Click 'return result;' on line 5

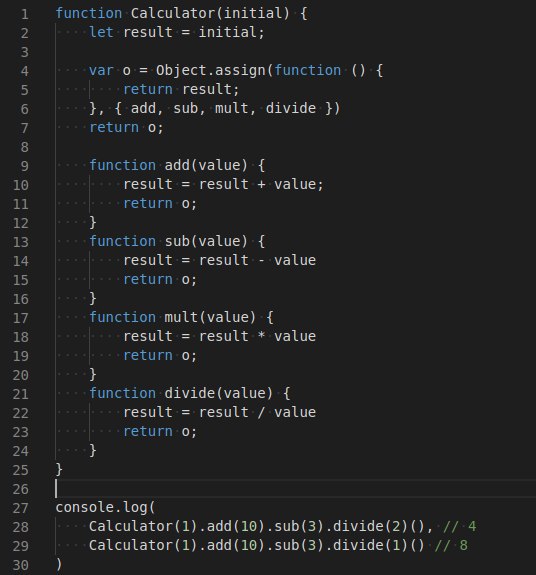[181, 89]
